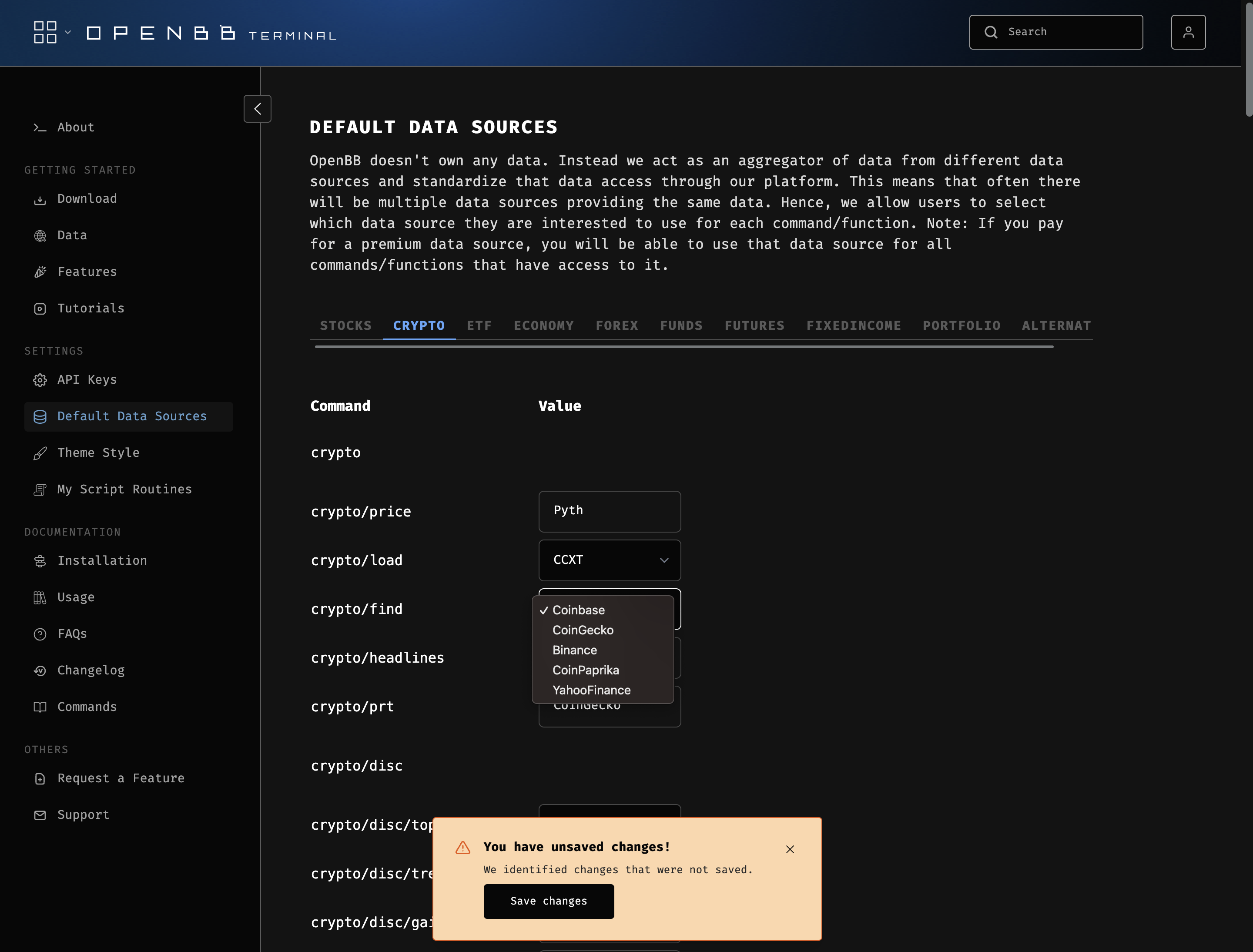Select YahooFinance option
The height and width of the screenshot is (952, 1253).
603,690
